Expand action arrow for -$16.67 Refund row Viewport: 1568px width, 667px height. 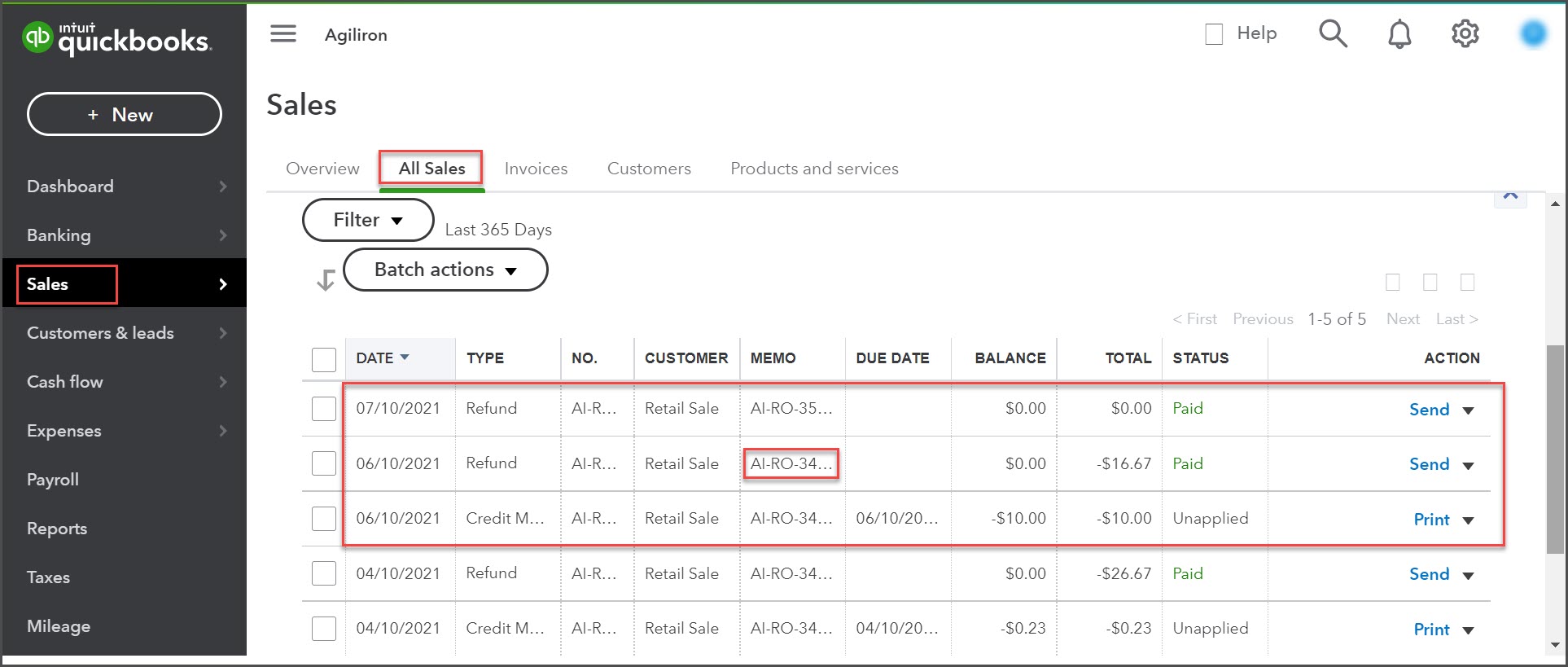pyautogui.click(x=1468, y=466)
